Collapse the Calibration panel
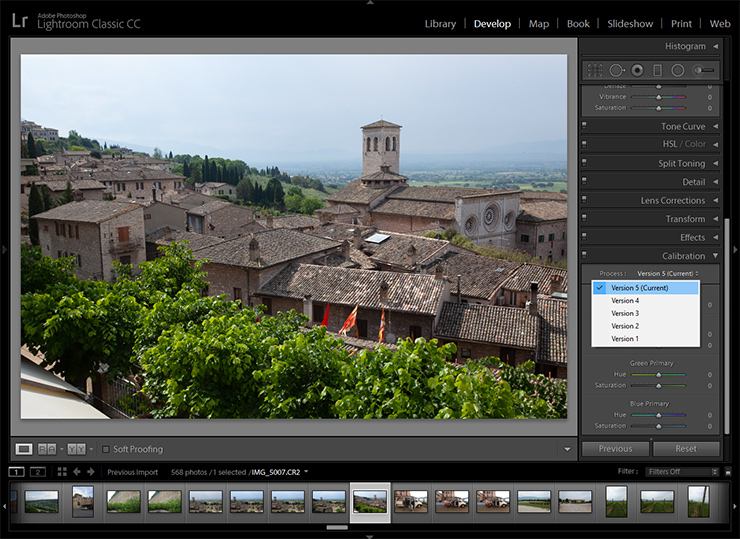740x539 pixels. coord(715,256)
